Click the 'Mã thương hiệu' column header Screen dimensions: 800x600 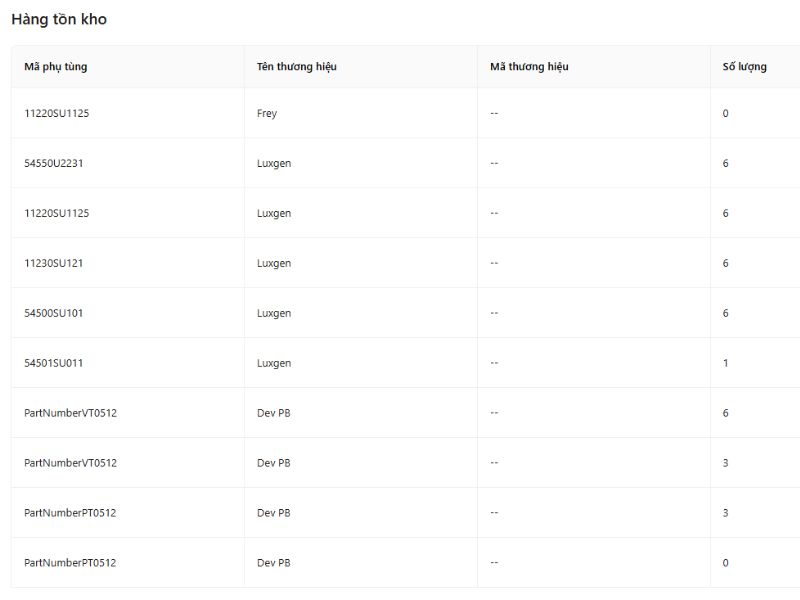[x=529, y=67]
